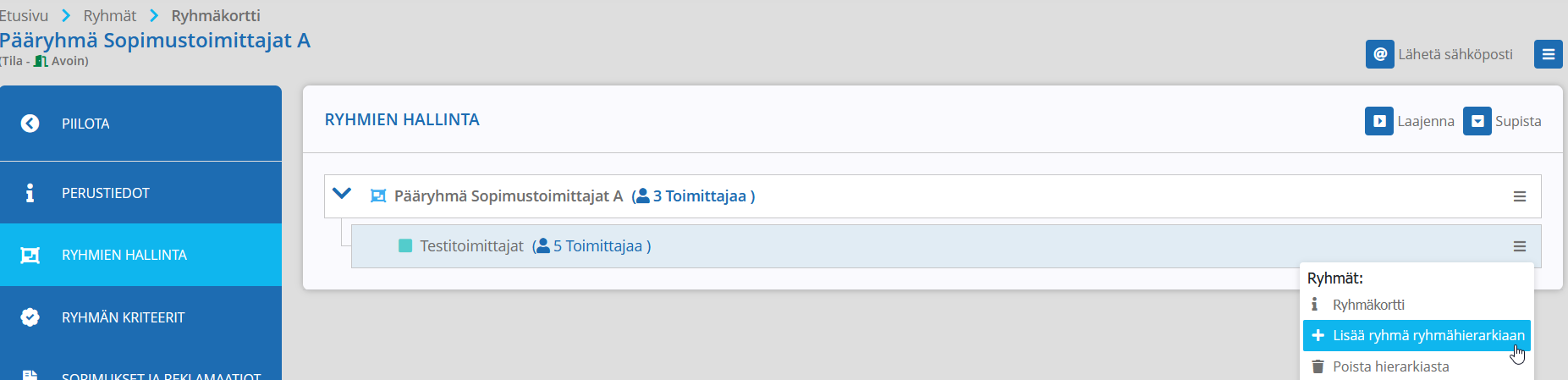This screenshot has width=1568, height=380.
Task: Open Pääryhmä Sopimustoimittajat A row menu
Action: [1520, 196]
